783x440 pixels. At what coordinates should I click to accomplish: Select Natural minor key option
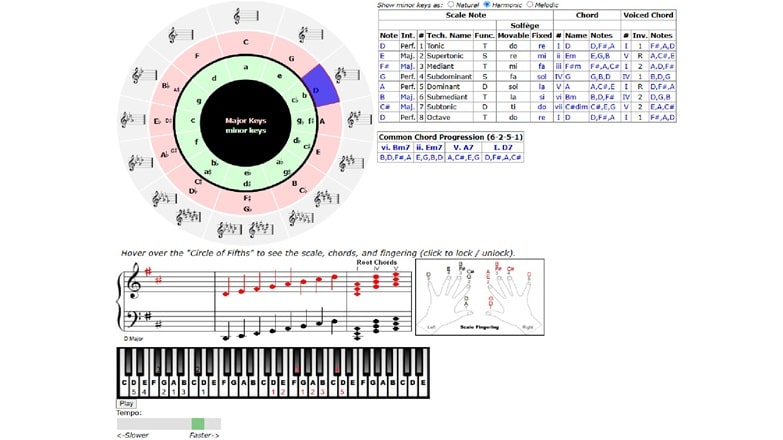click(x=451, y=5)
